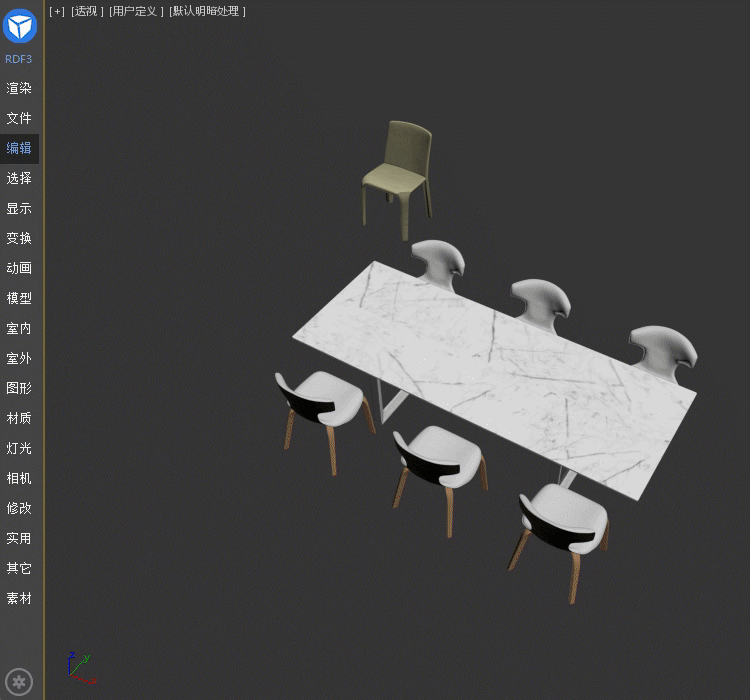Image resolution: width=750 pixels, height=700 pixels.
Task: Click the [+] viewport menu label
Action: coord(57,11)
